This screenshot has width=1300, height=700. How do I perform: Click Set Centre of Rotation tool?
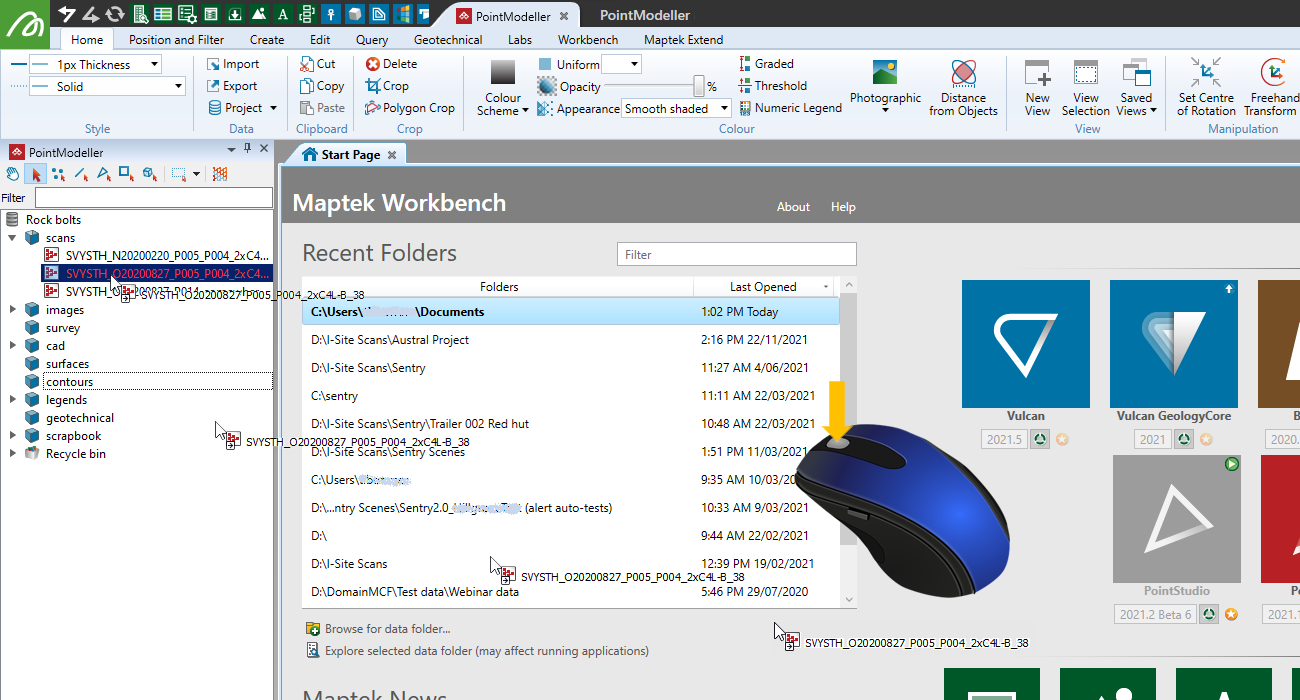pyautogui.click(x=1206, y=87)
